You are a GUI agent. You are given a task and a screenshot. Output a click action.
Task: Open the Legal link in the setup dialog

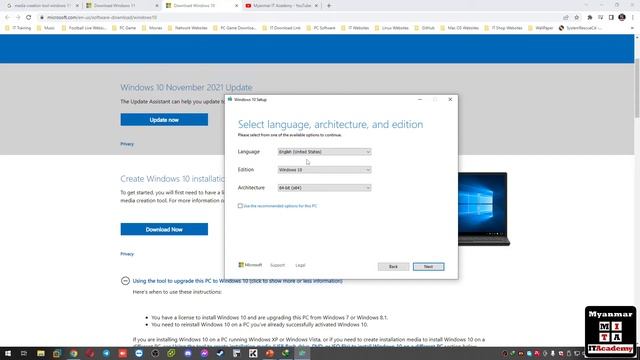[300, 265]
